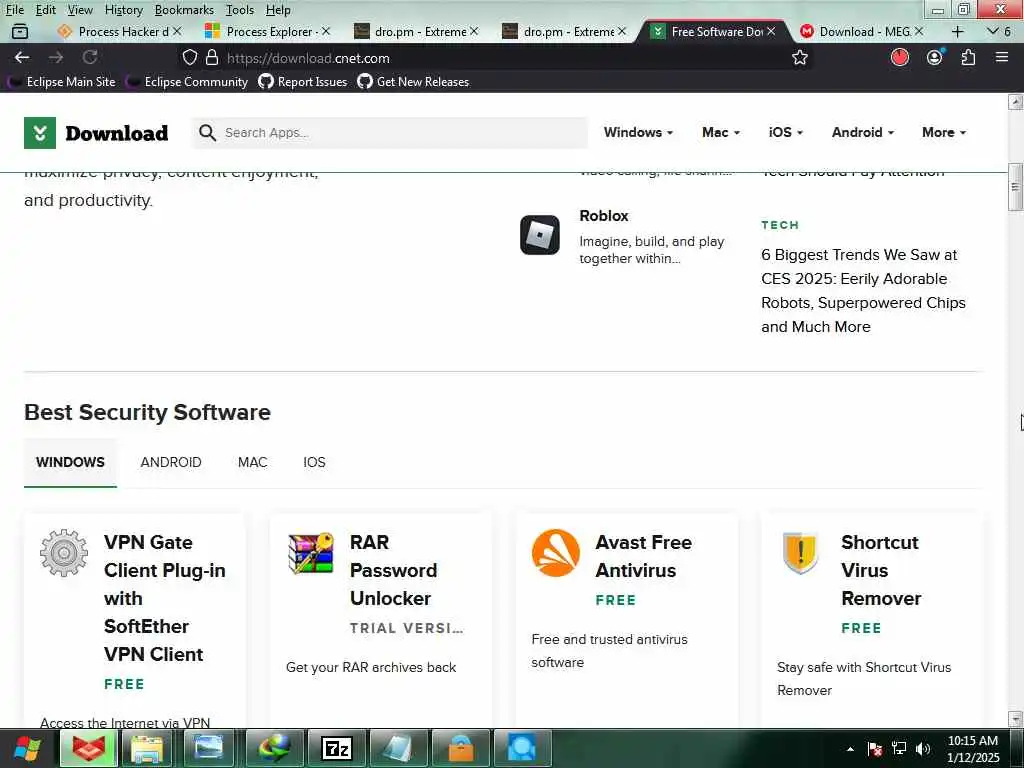The height and width of the screenshot is (768, 1024).
Task: Open the Roblox title link
Action: [603, 216]
